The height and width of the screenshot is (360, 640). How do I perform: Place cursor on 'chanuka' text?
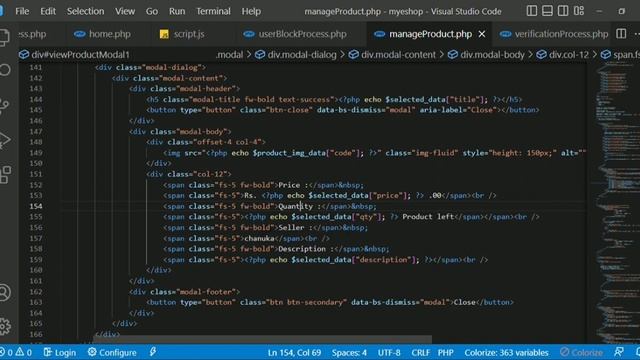click(259, 238)
